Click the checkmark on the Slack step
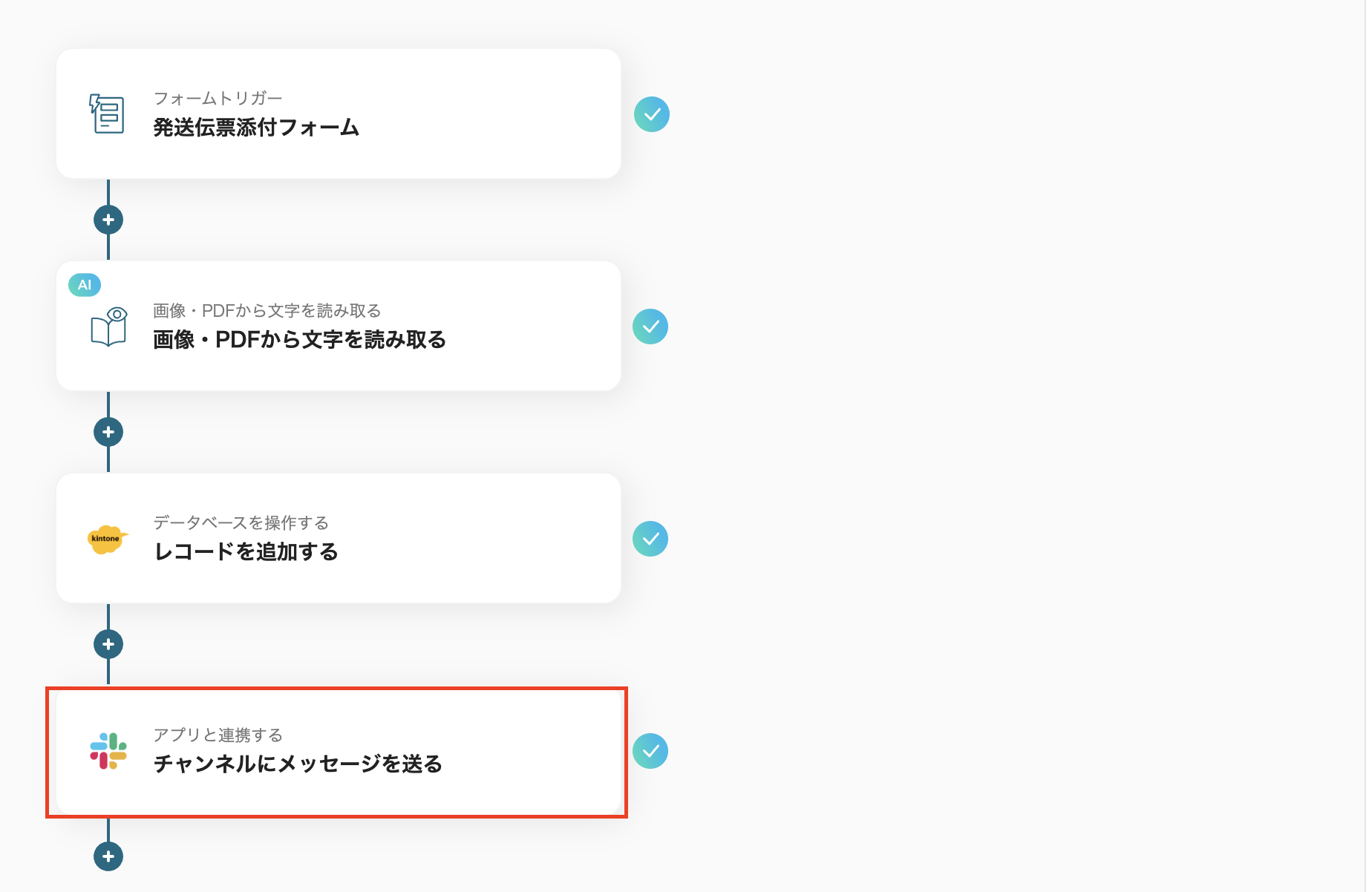1372x892 pixels. point(652,751)
